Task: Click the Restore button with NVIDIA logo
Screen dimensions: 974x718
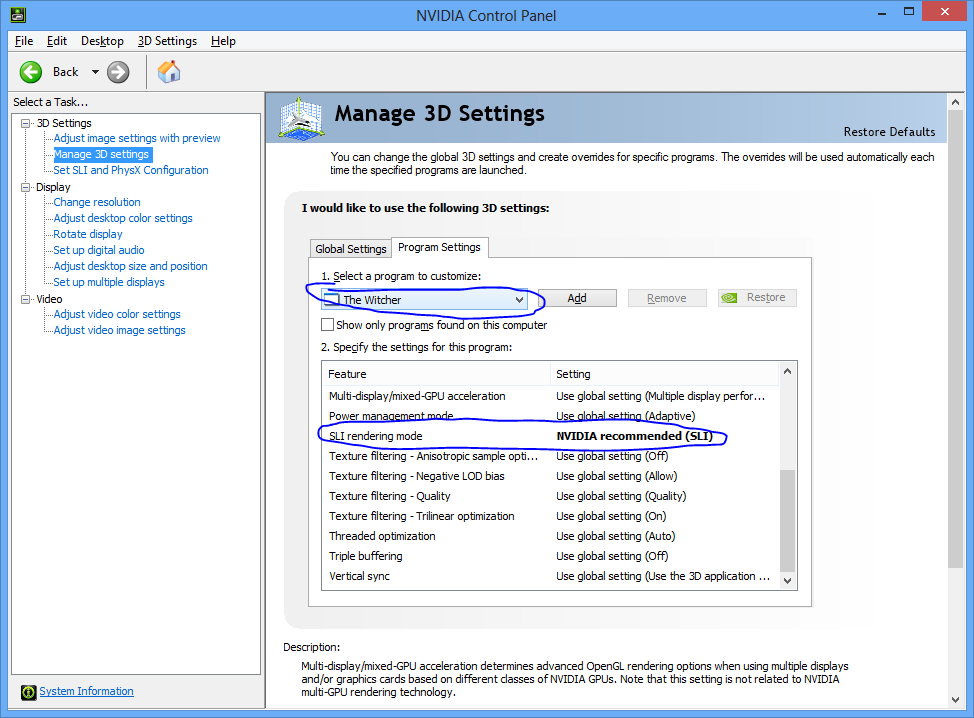Action: [757, 298]
